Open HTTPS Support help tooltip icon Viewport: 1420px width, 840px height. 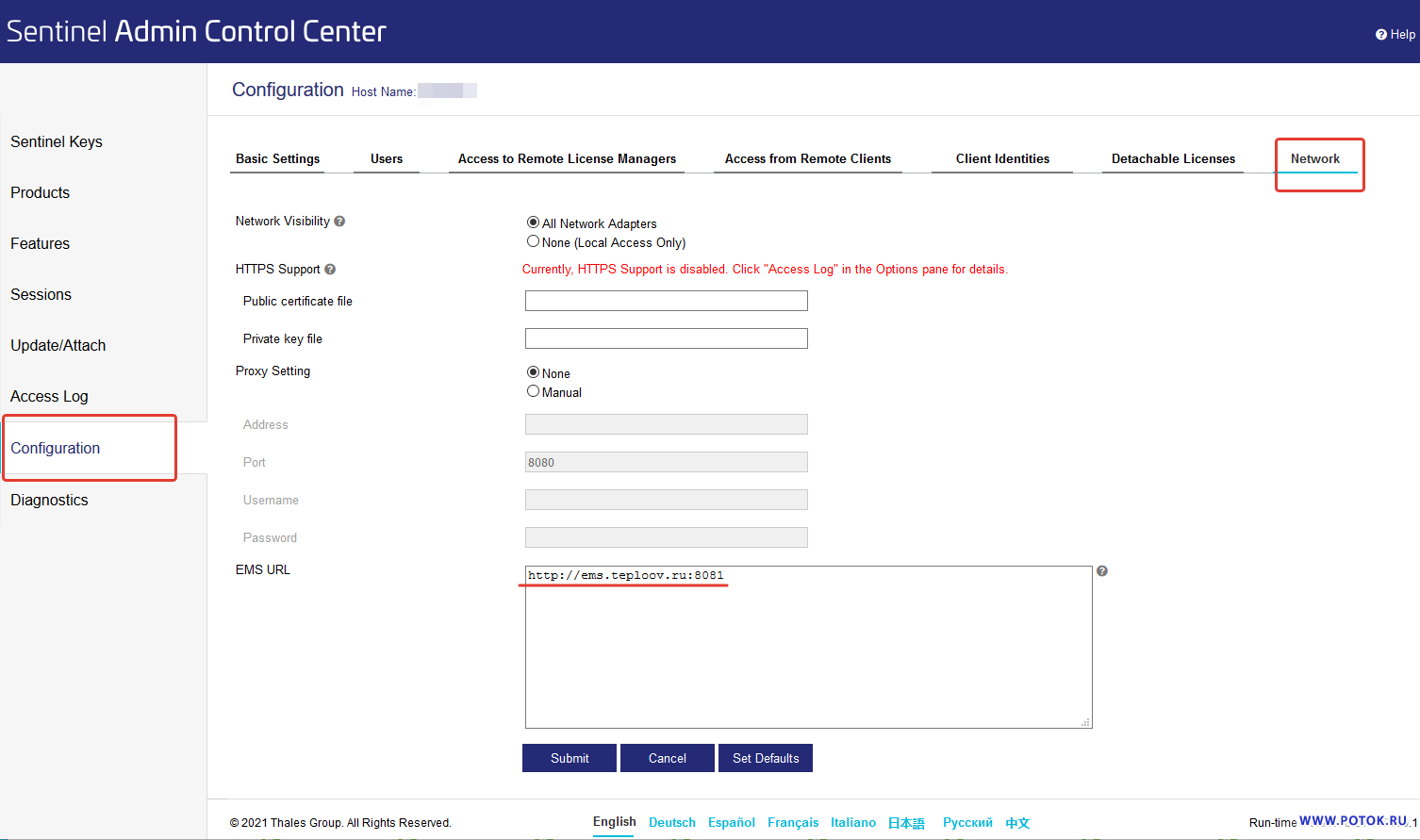[330, 270]
